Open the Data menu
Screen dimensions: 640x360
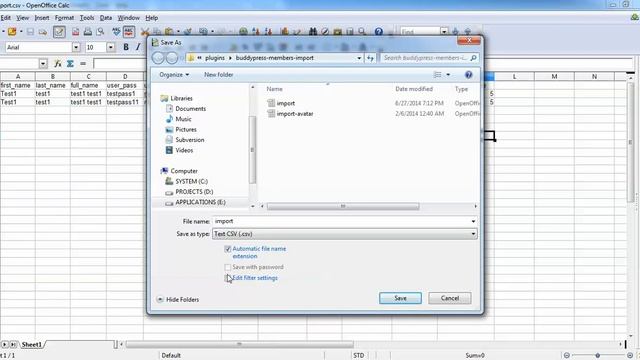(106, 18)
